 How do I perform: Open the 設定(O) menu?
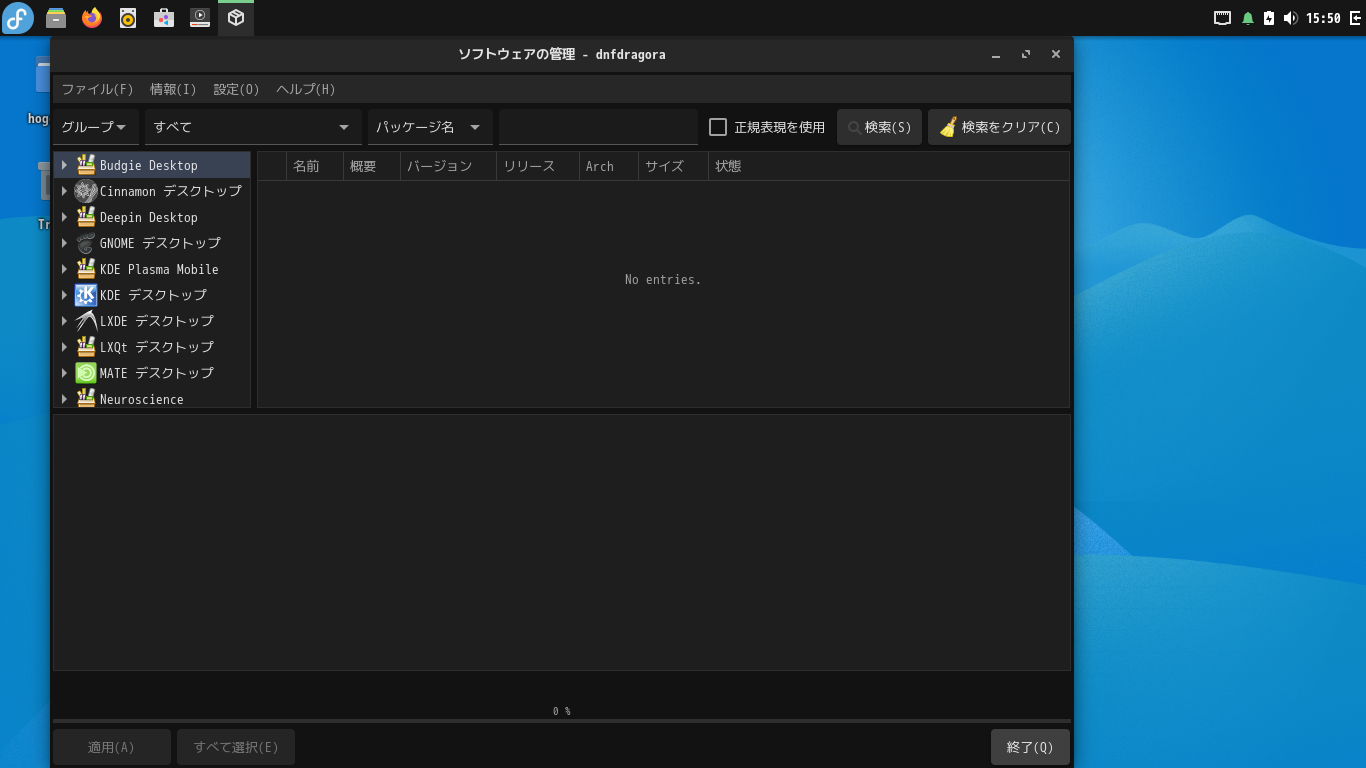pyautogui.click(x=236, y=89)
